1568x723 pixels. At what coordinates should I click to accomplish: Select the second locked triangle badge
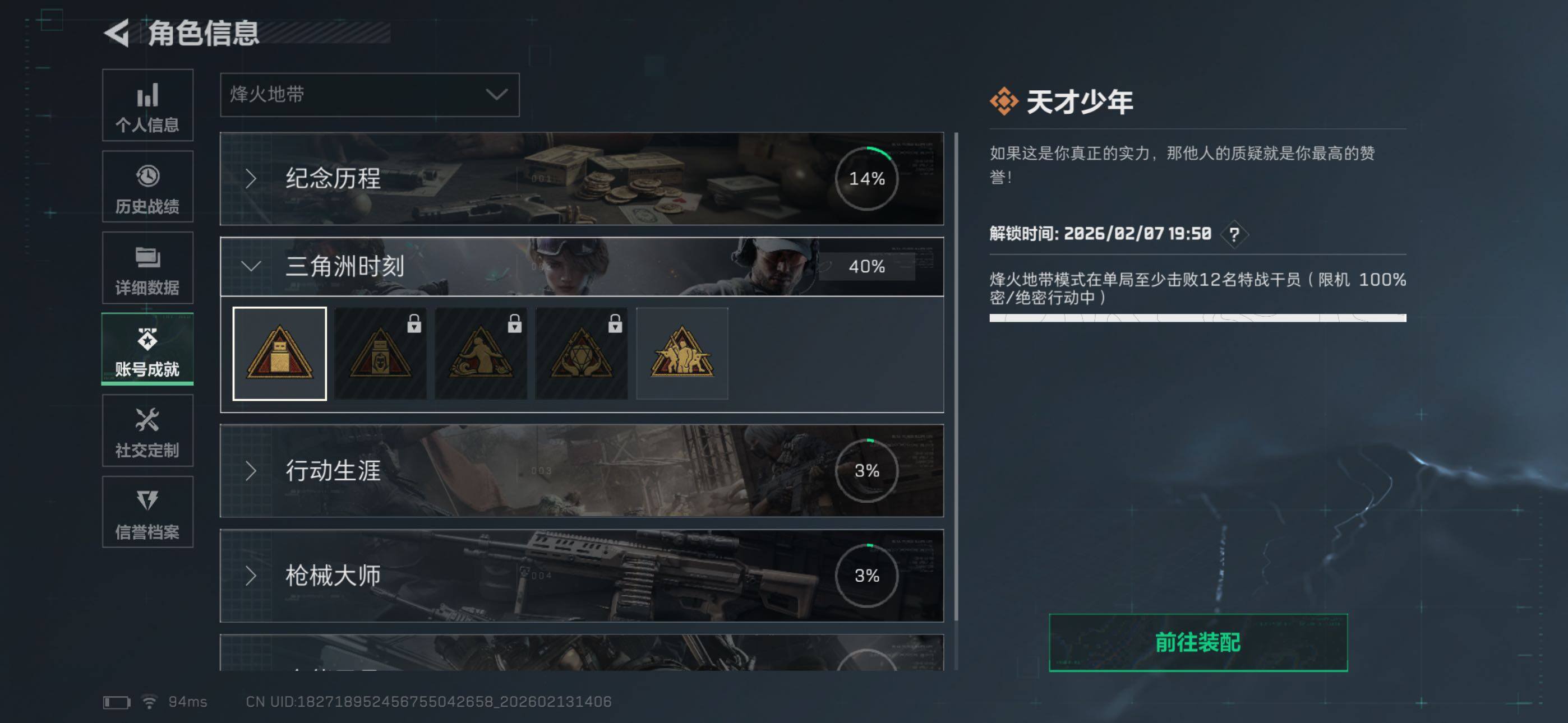point(380,354)
